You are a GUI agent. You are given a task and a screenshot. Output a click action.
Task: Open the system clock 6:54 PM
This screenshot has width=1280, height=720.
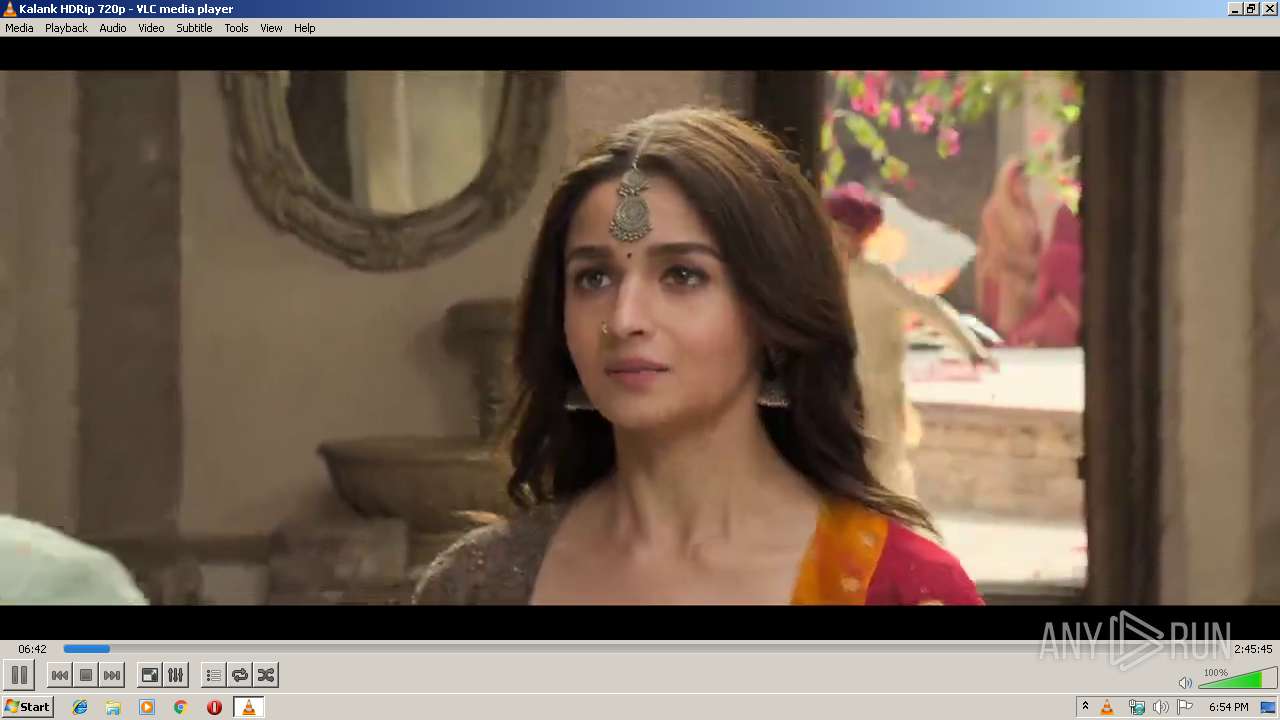[x=1228, y=707]
